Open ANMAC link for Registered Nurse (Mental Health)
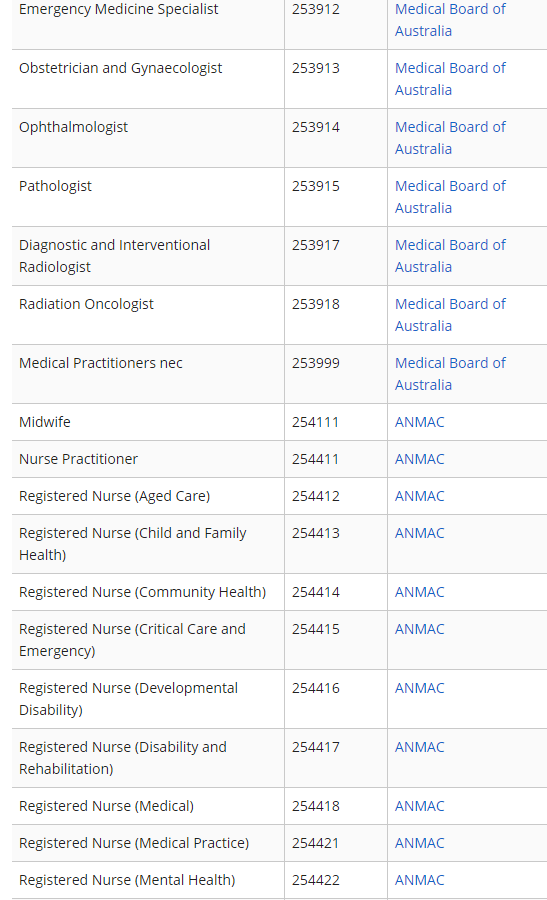 pyautogui.click(x=420, y=880)
